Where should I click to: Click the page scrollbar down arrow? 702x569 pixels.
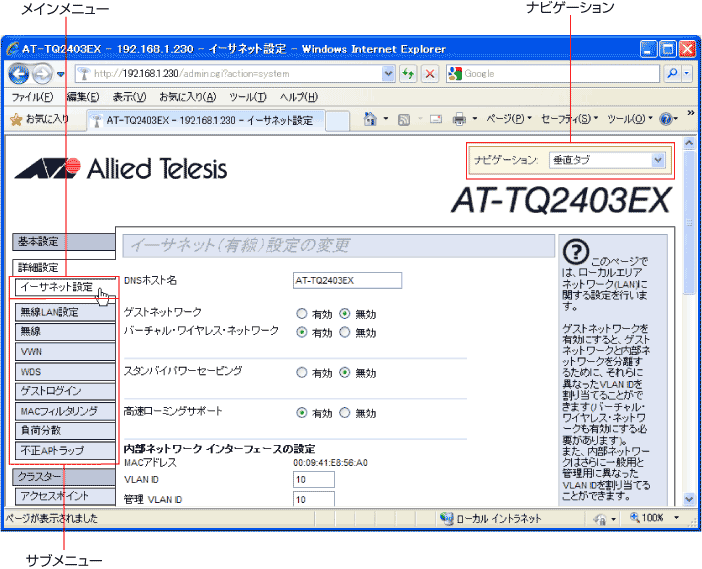[689, 499]
